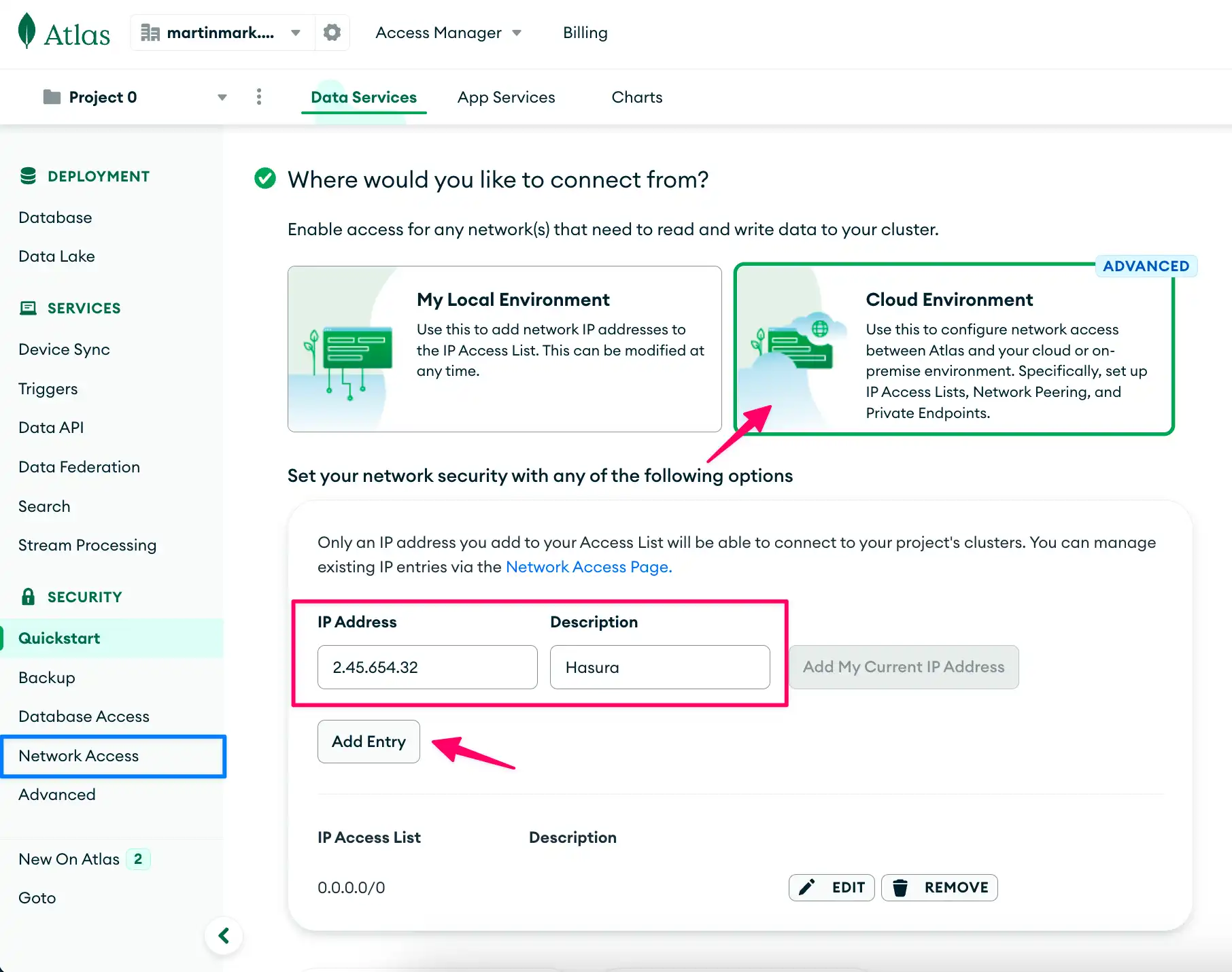Image resolution: width=1232 pixels, height=972 pixels.
Task: Click the Add Entry button
Action: coord(368,742)
